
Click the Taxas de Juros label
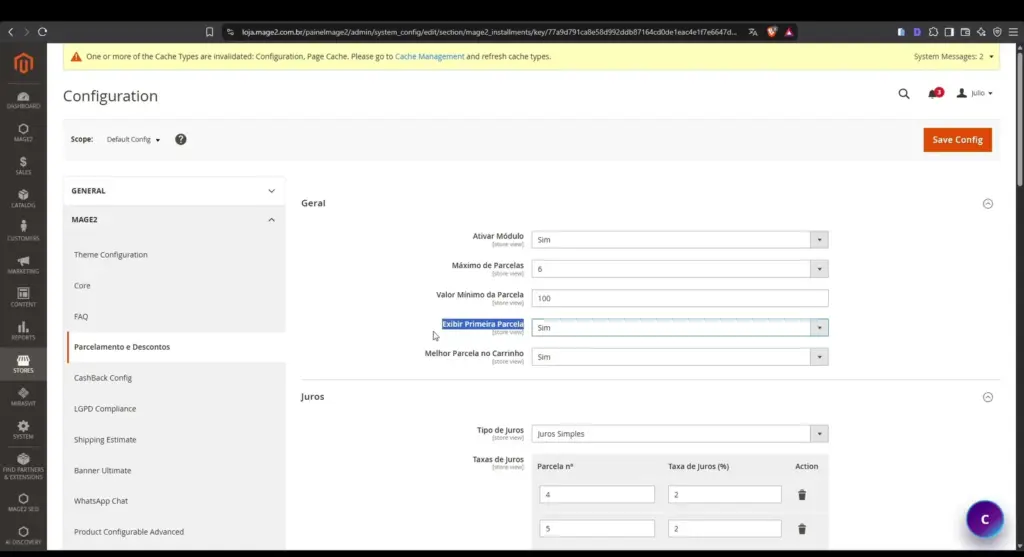(498, 460)
